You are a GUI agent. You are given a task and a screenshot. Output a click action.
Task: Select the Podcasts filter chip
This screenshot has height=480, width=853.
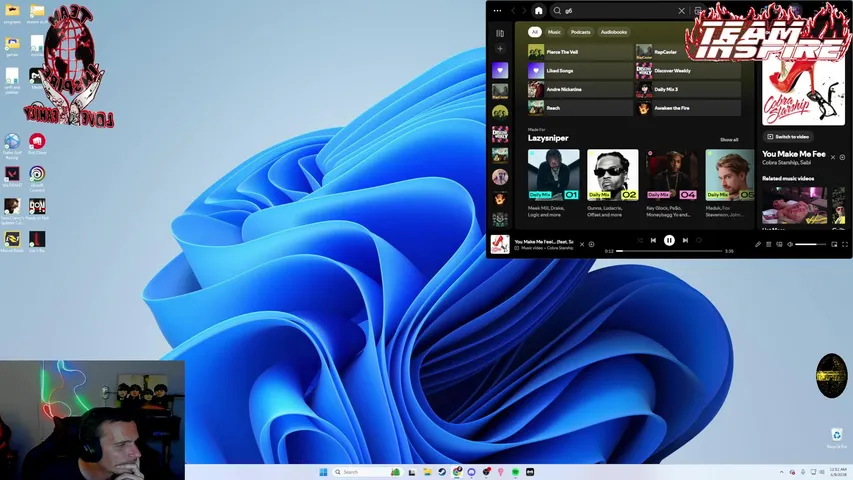(x=580, y=32)
